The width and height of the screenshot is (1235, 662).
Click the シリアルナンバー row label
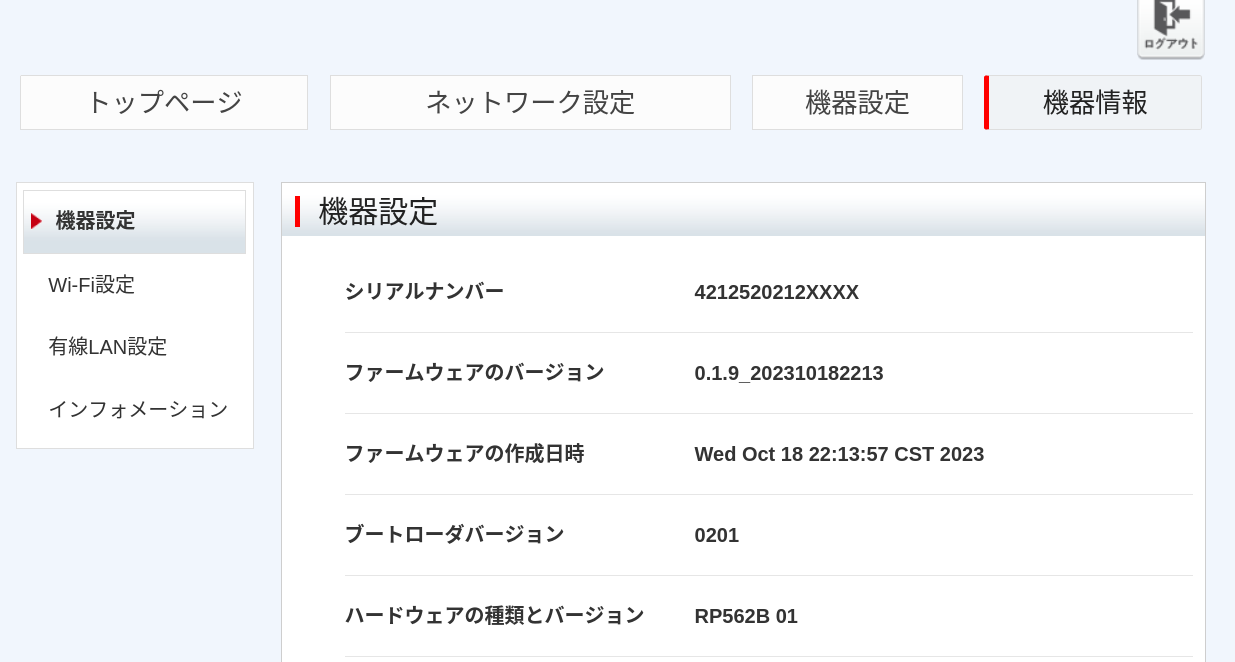click(424, 291)
